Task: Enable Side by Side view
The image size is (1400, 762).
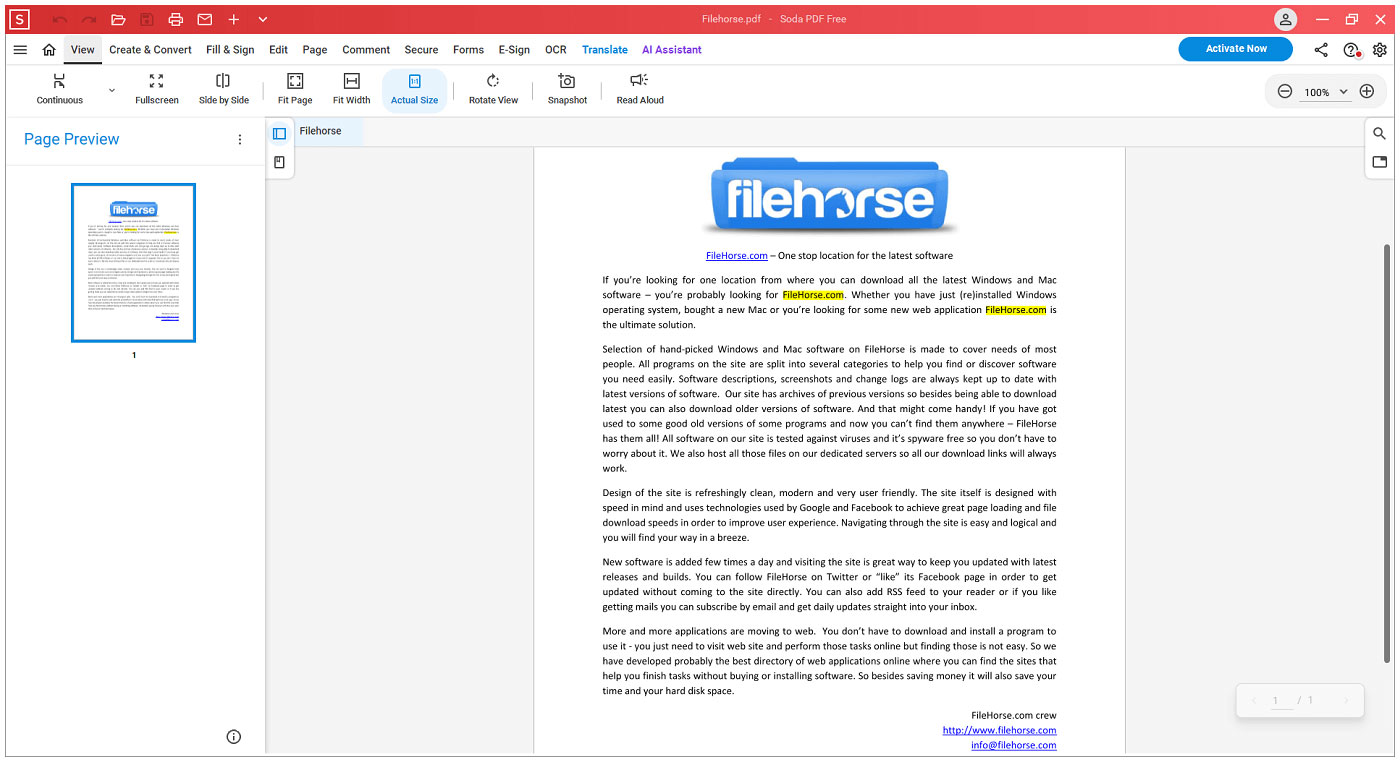Action: (x=223, y=89)
